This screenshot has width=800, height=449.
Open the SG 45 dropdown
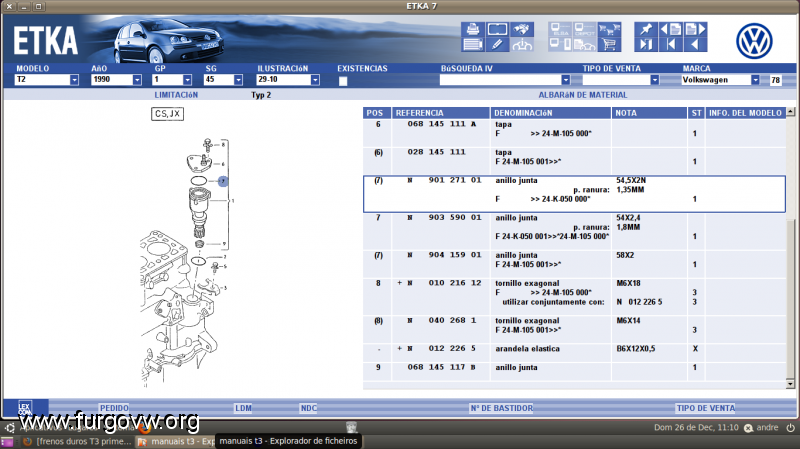pos(238,80)
